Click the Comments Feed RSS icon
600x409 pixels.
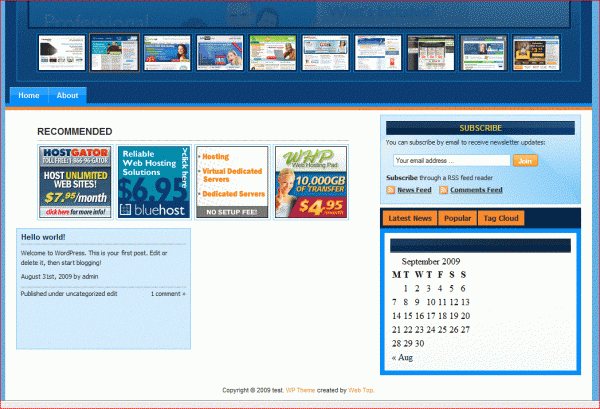click(x=443, y=190)
